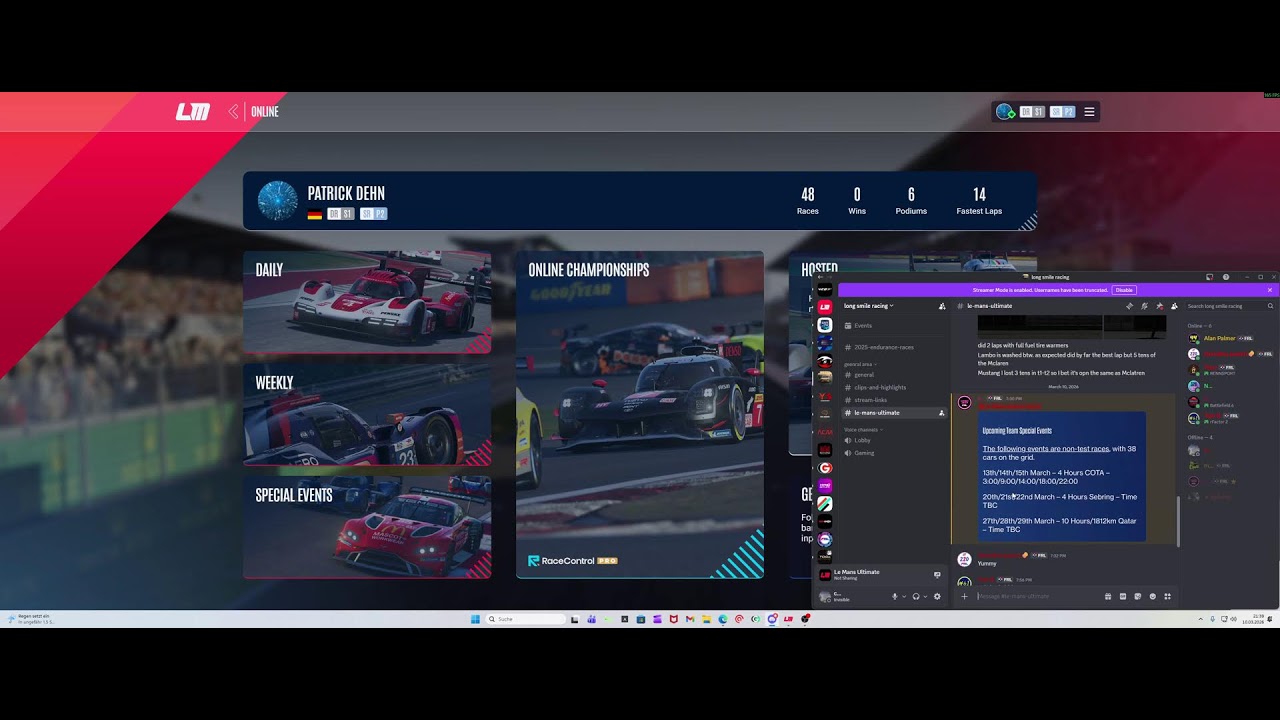The height and width of the screenshot is (720, 1280).
Task: Toggle member list in channel header
Action: pos(1174,306)
